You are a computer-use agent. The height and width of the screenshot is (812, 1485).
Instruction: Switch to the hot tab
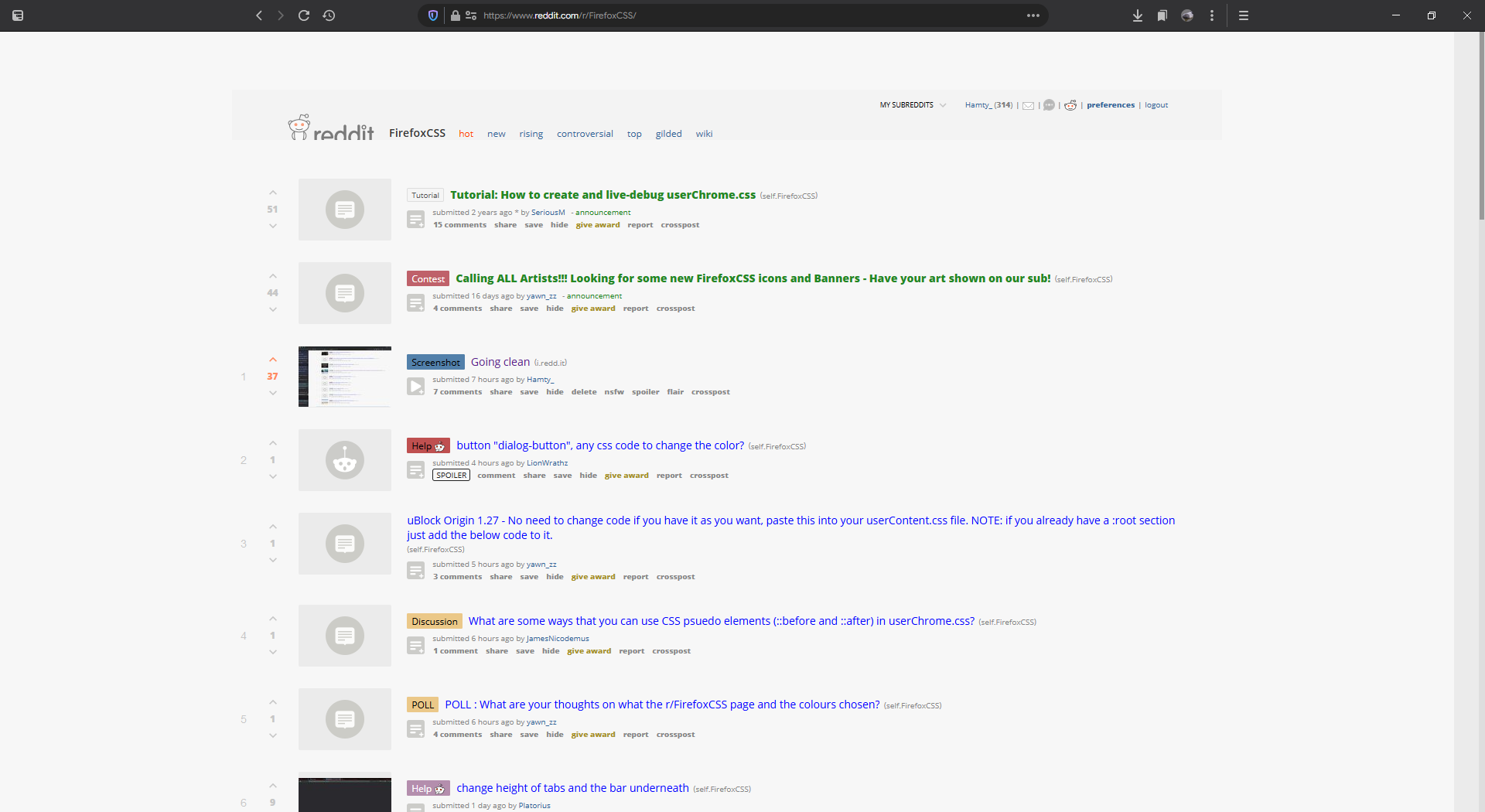[x=466, y=134]
